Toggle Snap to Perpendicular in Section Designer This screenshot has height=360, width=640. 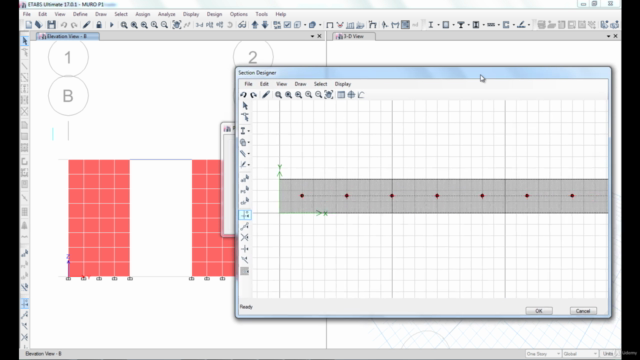(245, 249)
